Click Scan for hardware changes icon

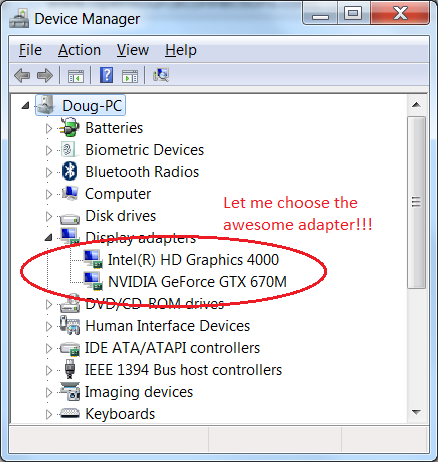tap(161, 75)
